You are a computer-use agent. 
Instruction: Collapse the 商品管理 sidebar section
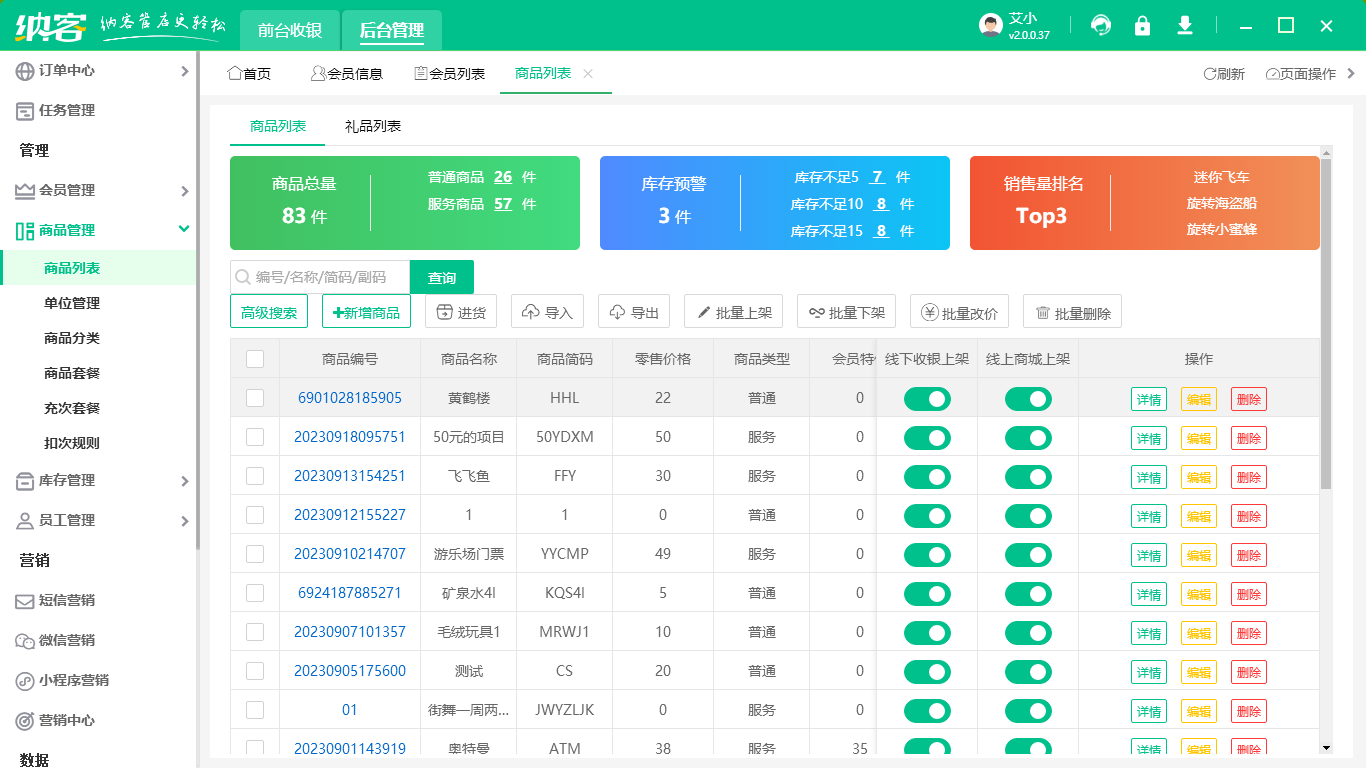[70, 229]
